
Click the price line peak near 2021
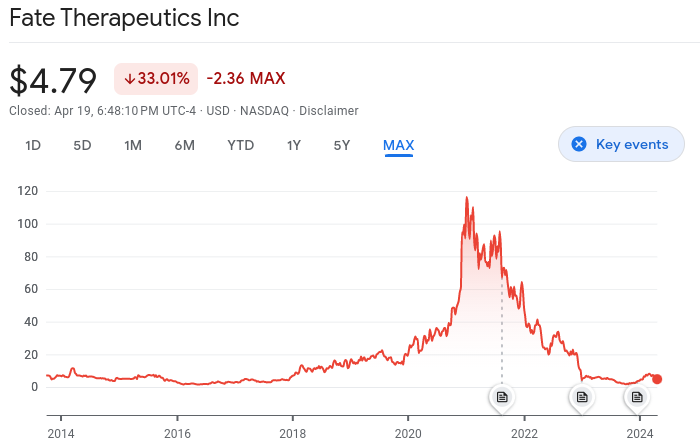[x=466, y=198]
